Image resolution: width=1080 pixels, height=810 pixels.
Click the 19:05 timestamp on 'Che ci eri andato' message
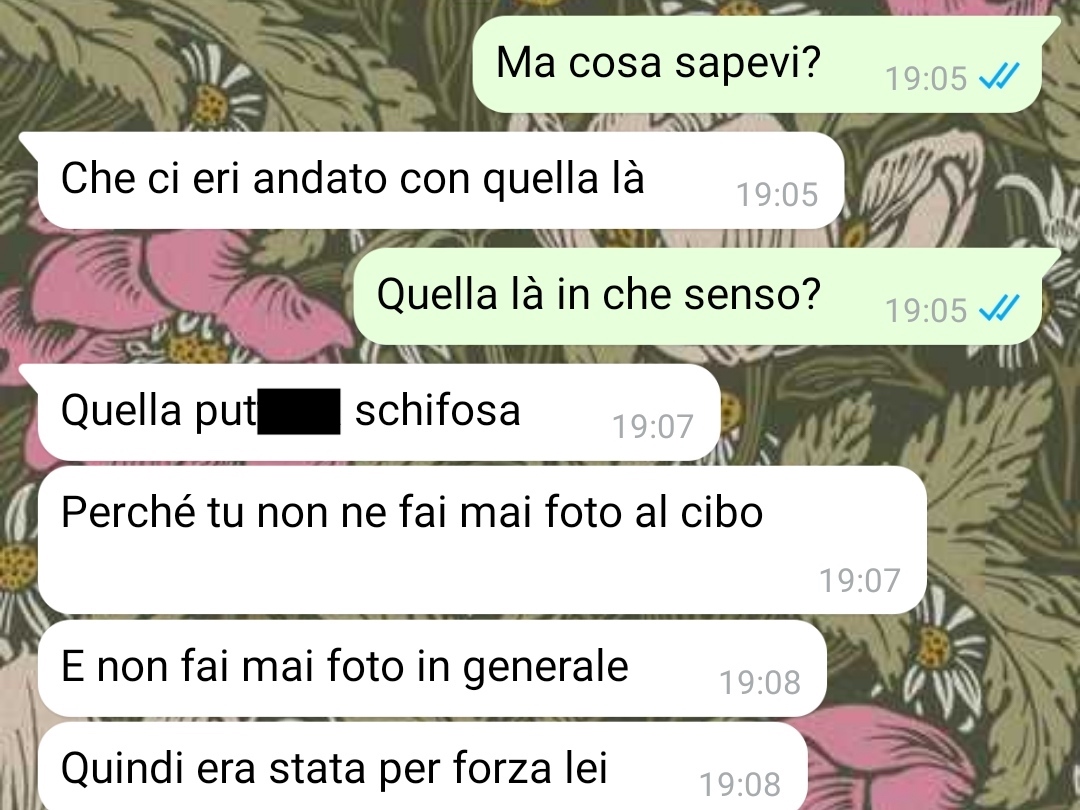click(777, 195)
